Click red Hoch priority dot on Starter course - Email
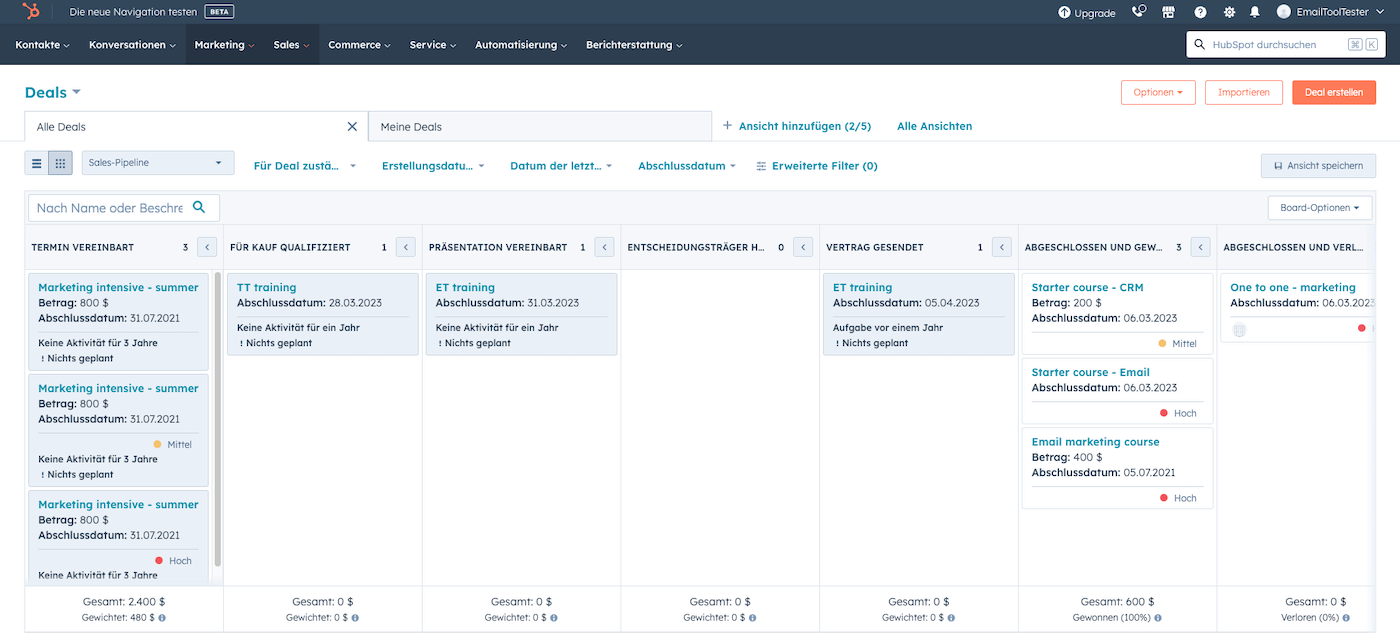This screenshot has height=633, width=1400. tap(1163, 413)
